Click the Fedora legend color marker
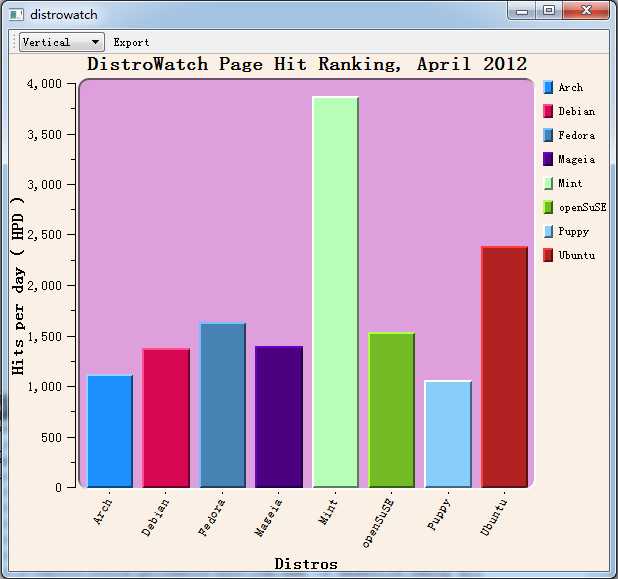The width and height of the screenshot is (618, 579). click(548, 135)
